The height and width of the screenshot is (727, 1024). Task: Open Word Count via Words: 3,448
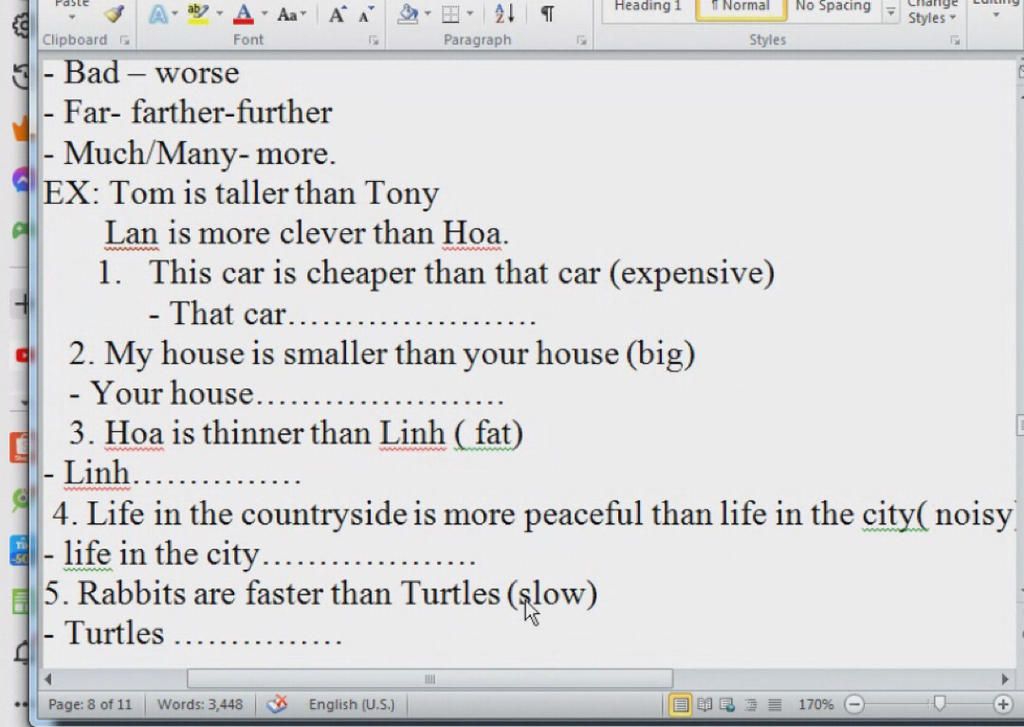(x=200, y=705)
